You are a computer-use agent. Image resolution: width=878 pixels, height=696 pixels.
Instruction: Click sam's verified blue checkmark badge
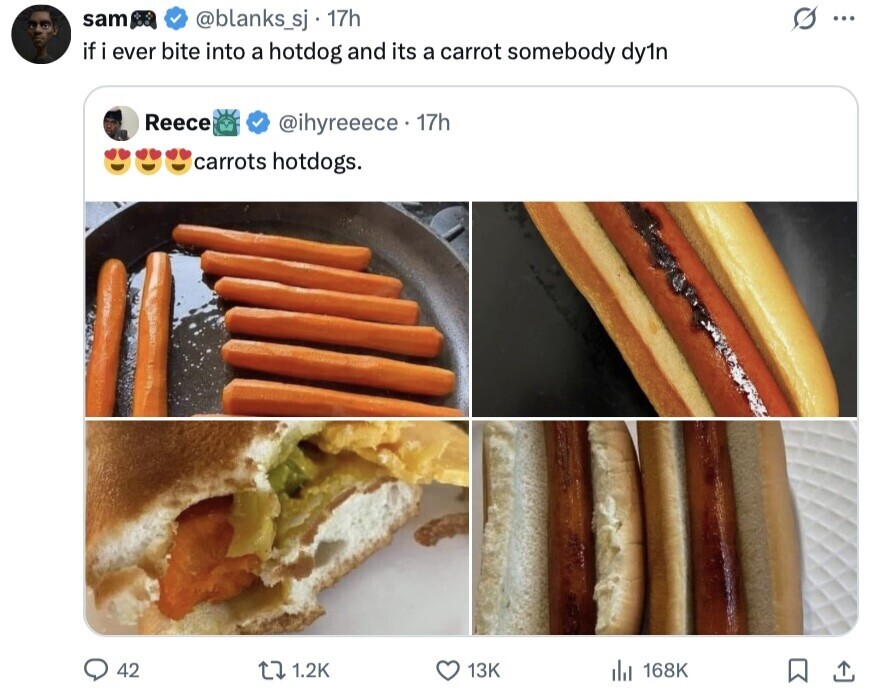[x=176, y=19]
